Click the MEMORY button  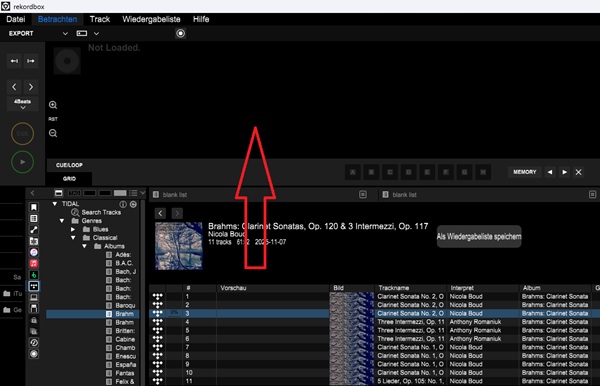pyautogui.click(x=525, y=172)
